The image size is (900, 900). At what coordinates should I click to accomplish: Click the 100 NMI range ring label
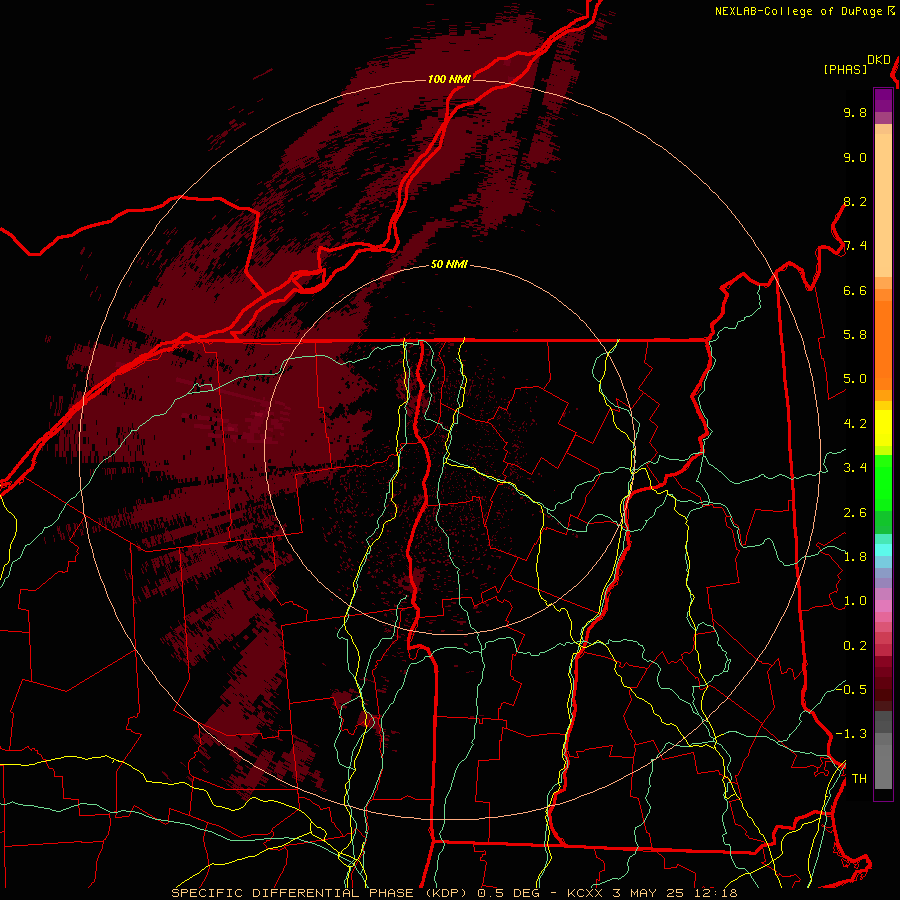pos(449,79)
